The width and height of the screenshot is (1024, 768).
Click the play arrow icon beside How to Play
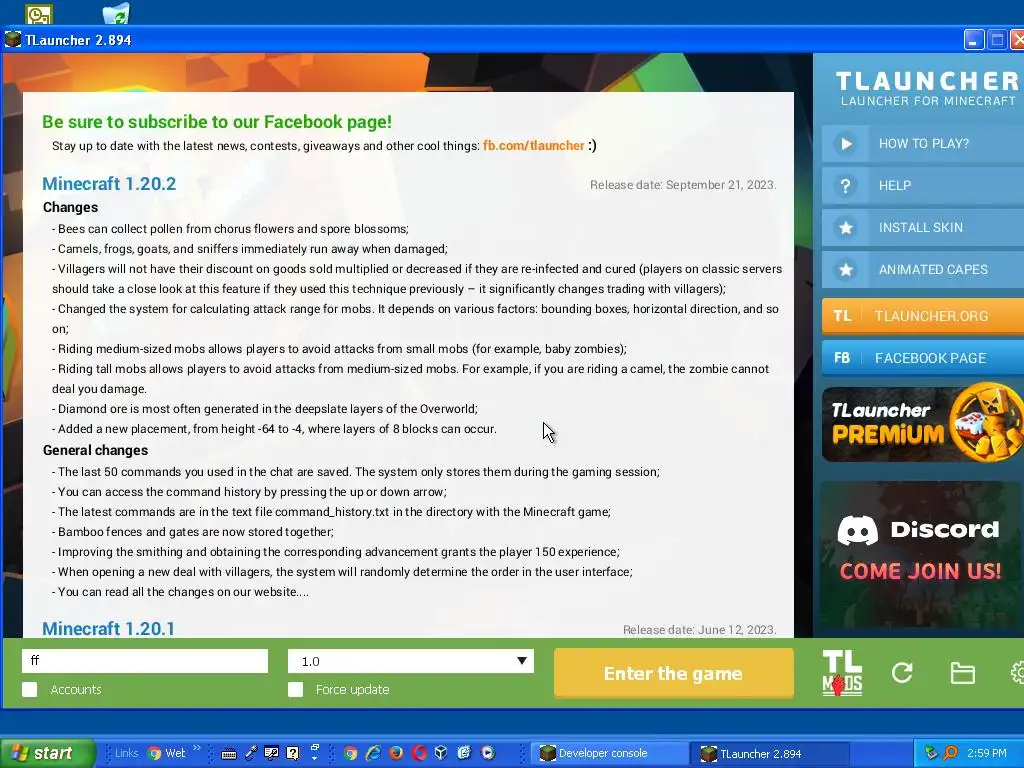(x=846, y=144)
